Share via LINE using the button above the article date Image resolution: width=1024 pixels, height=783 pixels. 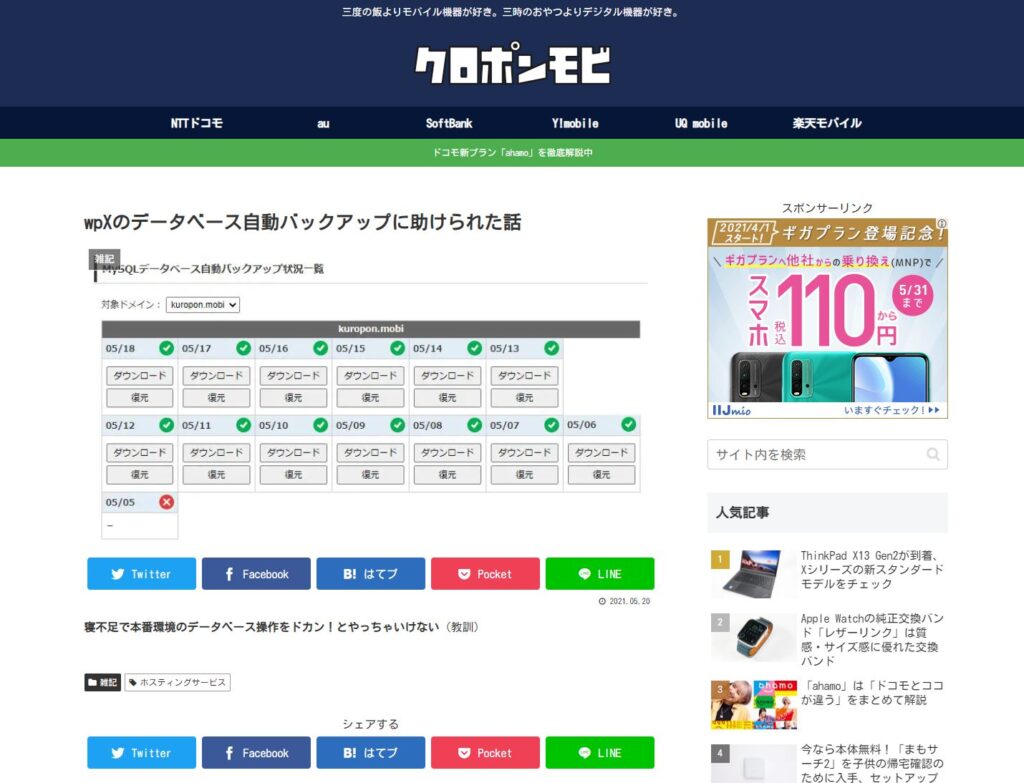[600, 573]
